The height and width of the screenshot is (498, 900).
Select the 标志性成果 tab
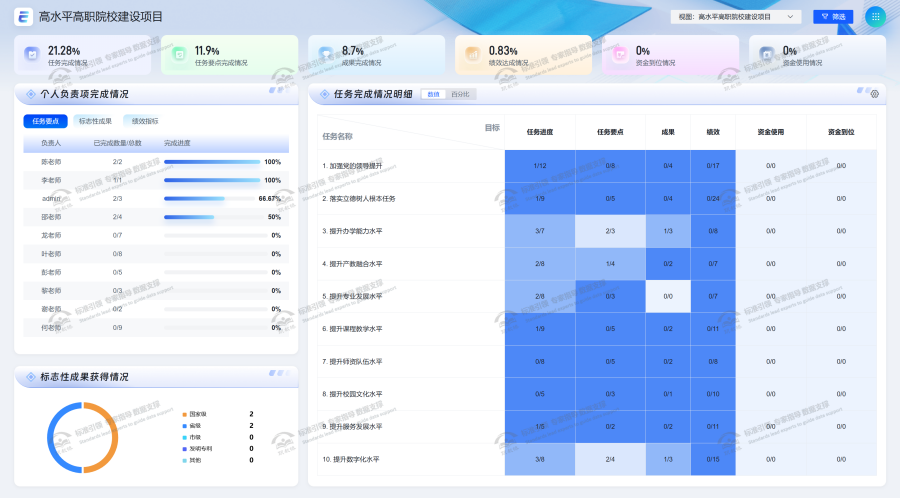(x=95, y=121)
